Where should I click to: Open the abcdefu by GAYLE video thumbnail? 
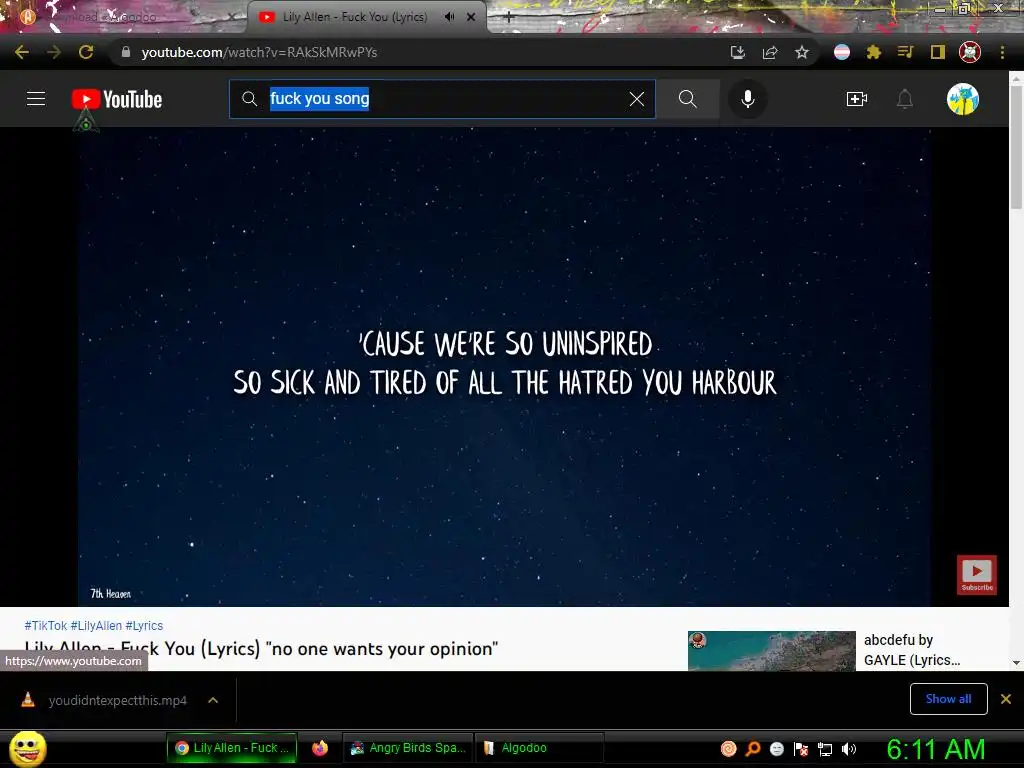coord(771,650)
